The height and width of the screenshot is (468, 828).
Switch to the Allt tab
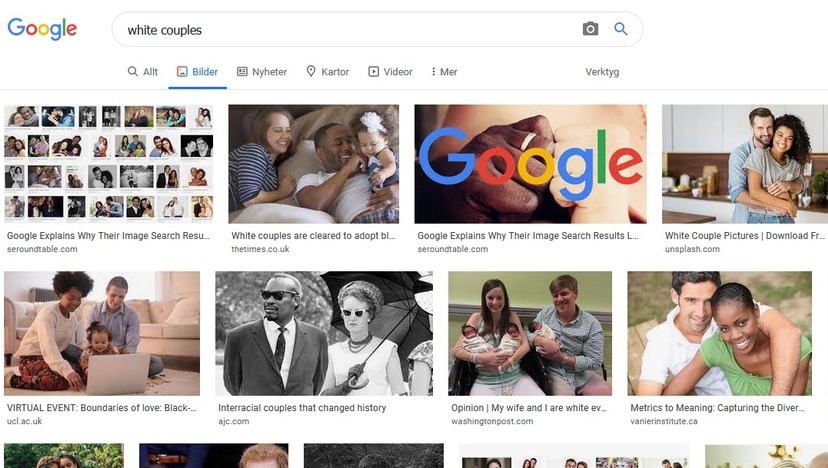[x=143, y=72]
